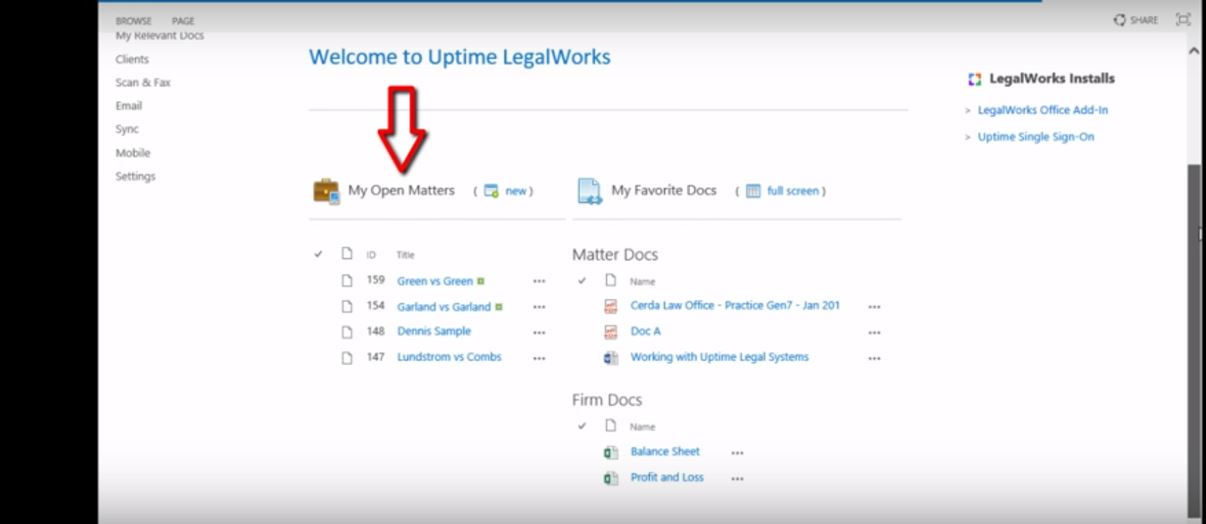The width and height of the screenshot is (1206, 524).
Task: Open the Profit and Loss spreadsheet
Action: (667, 478)
